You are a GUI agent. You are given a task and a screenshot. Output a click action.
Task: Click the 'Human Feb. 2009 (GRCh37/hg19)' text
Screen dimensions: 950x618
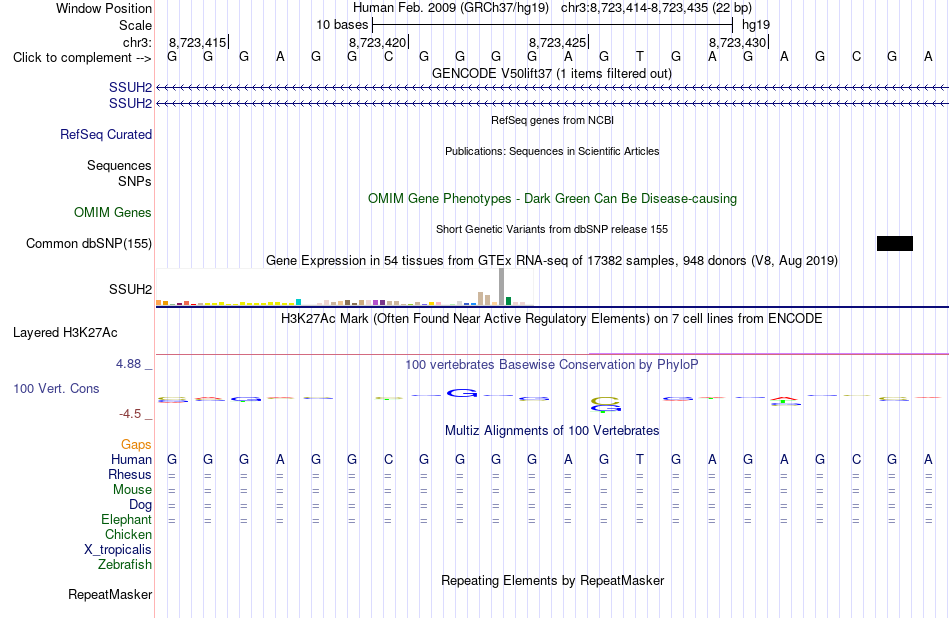tap(451, 8)
